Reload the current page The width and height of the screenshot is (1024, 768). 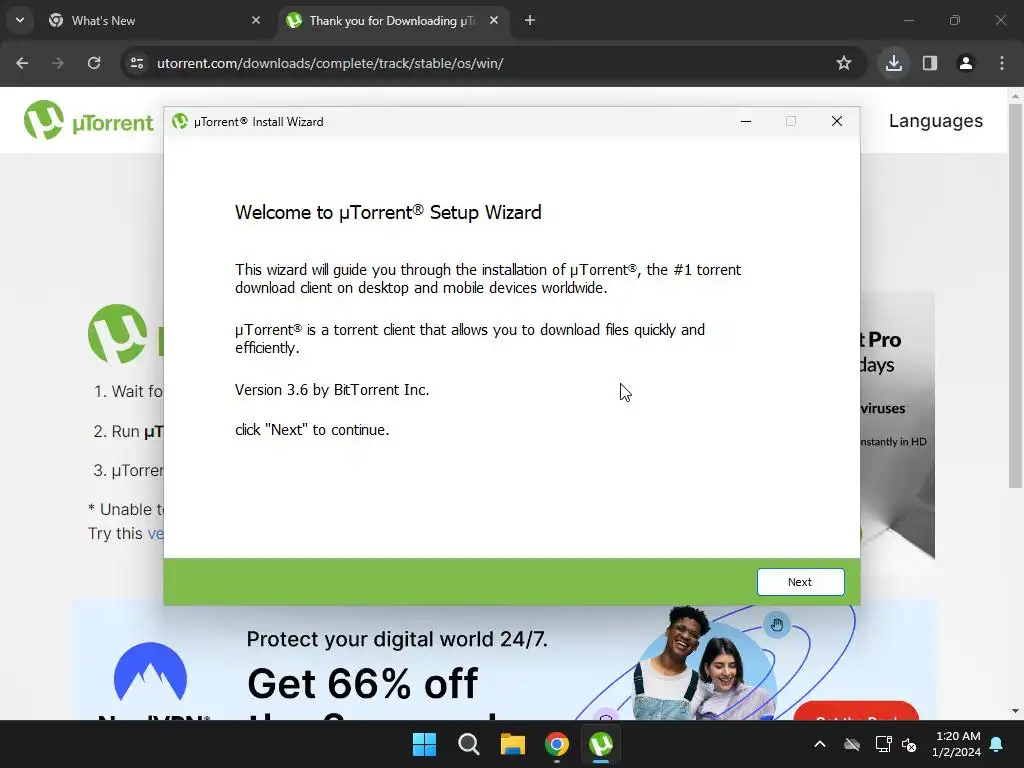pos(94,63)
